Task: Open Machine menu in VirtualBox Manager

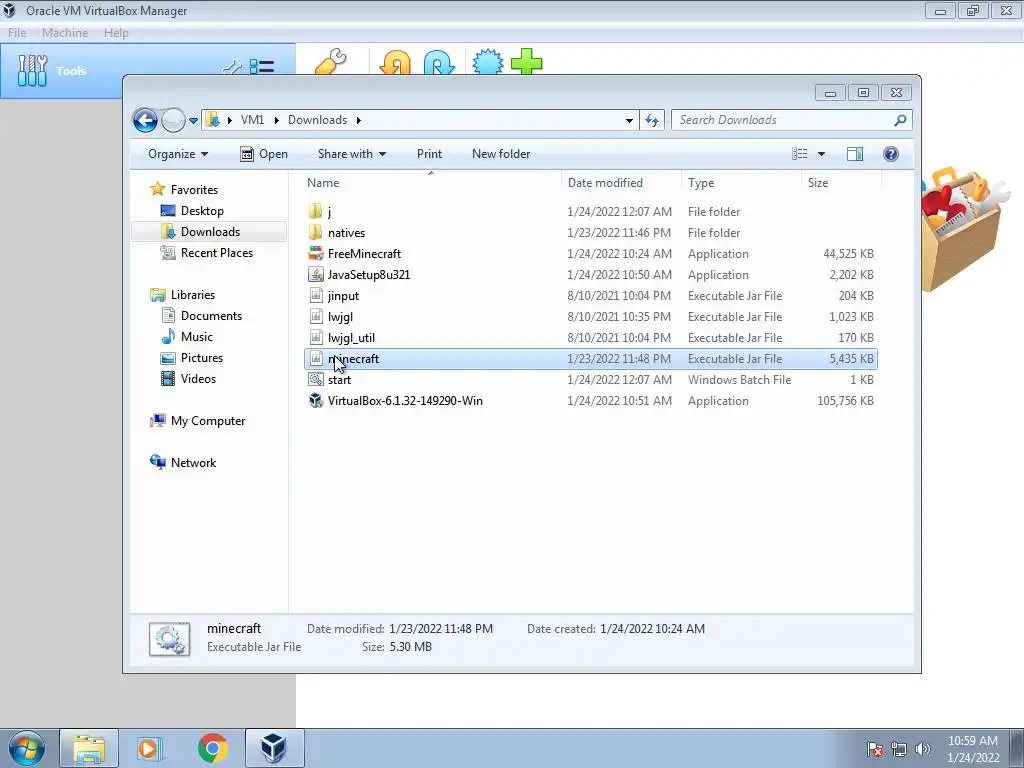Action: click(x=65, y=33)
